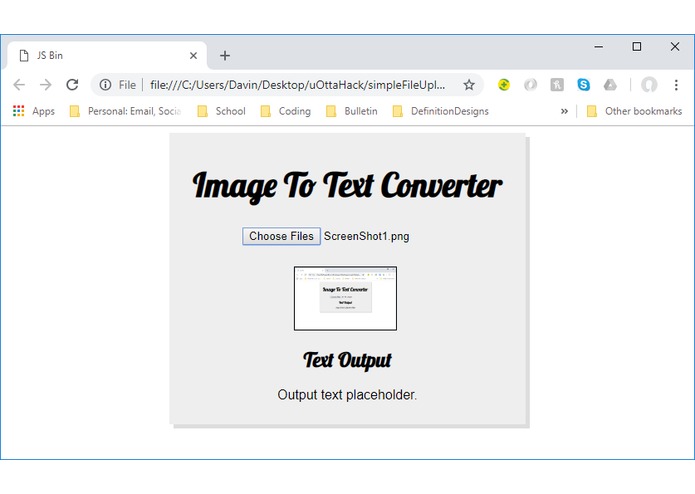Open the green-yellow plus extension icon
This screenshot has height=494, width=695.
click(504, 85)
